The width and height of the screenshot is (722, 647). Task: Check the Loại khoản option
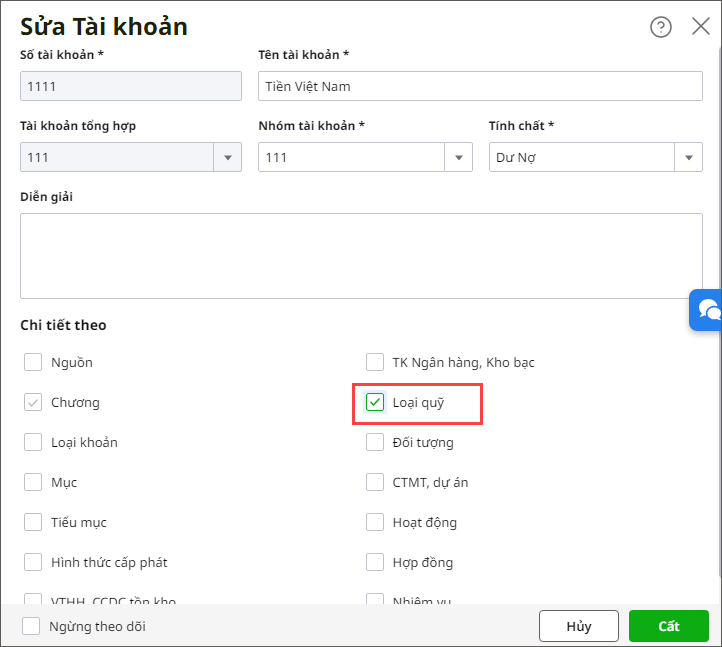pos(33,442)
